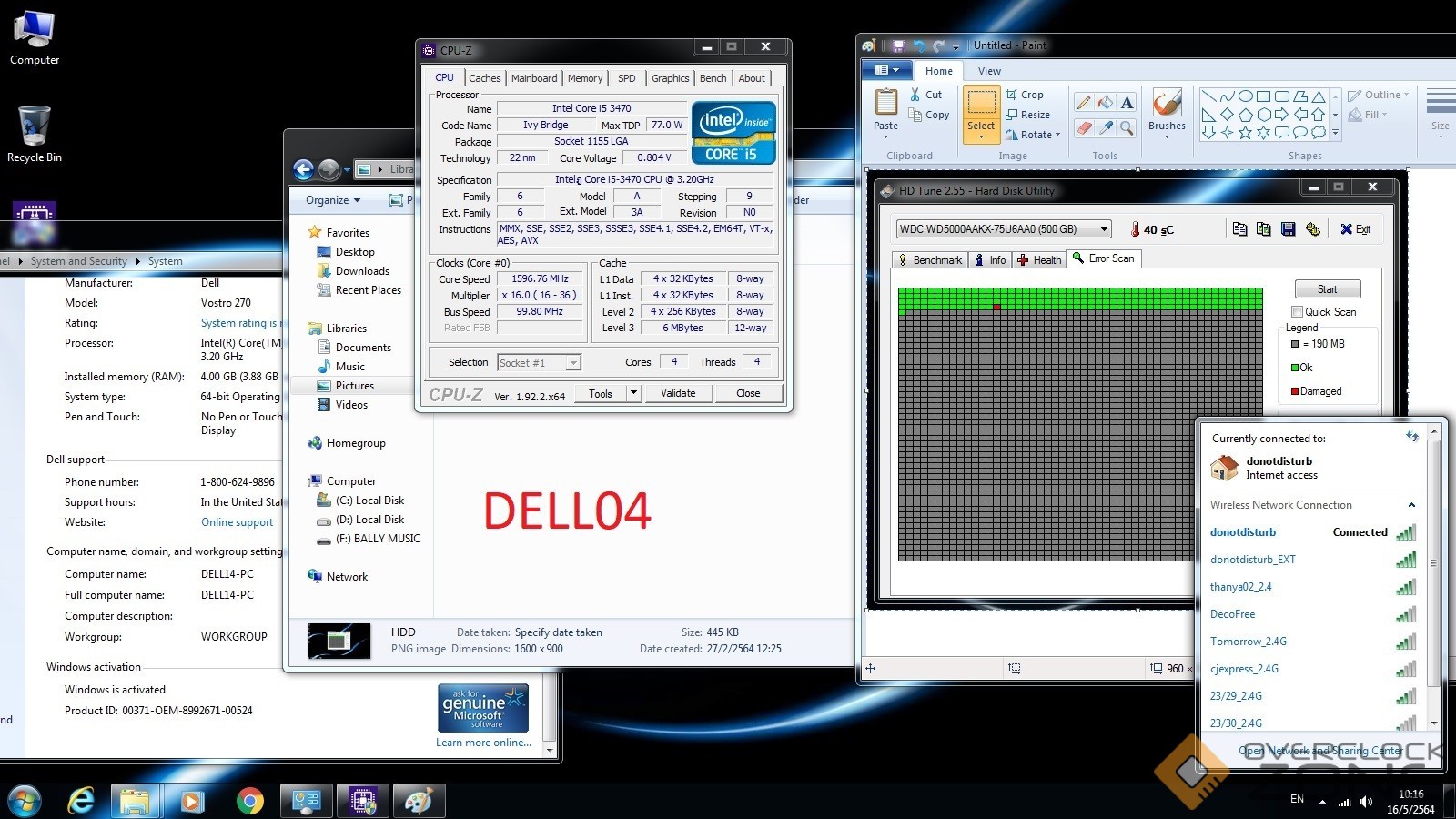The width and height of the screenshot is (1456, 819).
Task: Open the CPU-Z Tools dropdown arrow
Action: pos(634,393)
